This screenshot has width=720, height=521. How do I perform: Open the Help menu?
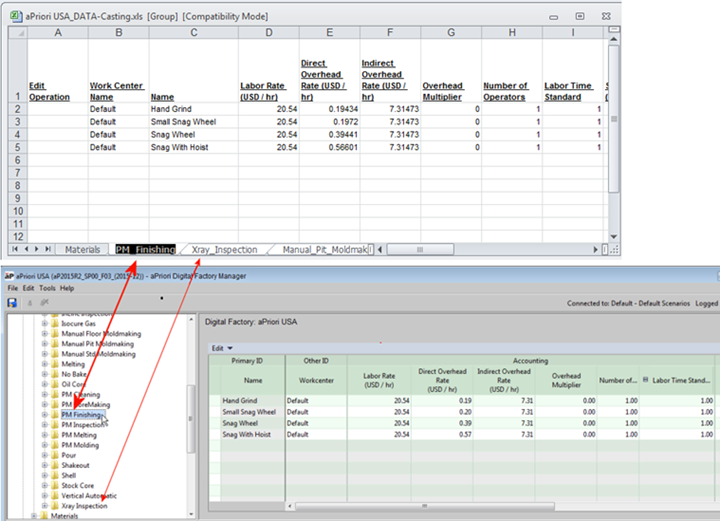[67, 288]
